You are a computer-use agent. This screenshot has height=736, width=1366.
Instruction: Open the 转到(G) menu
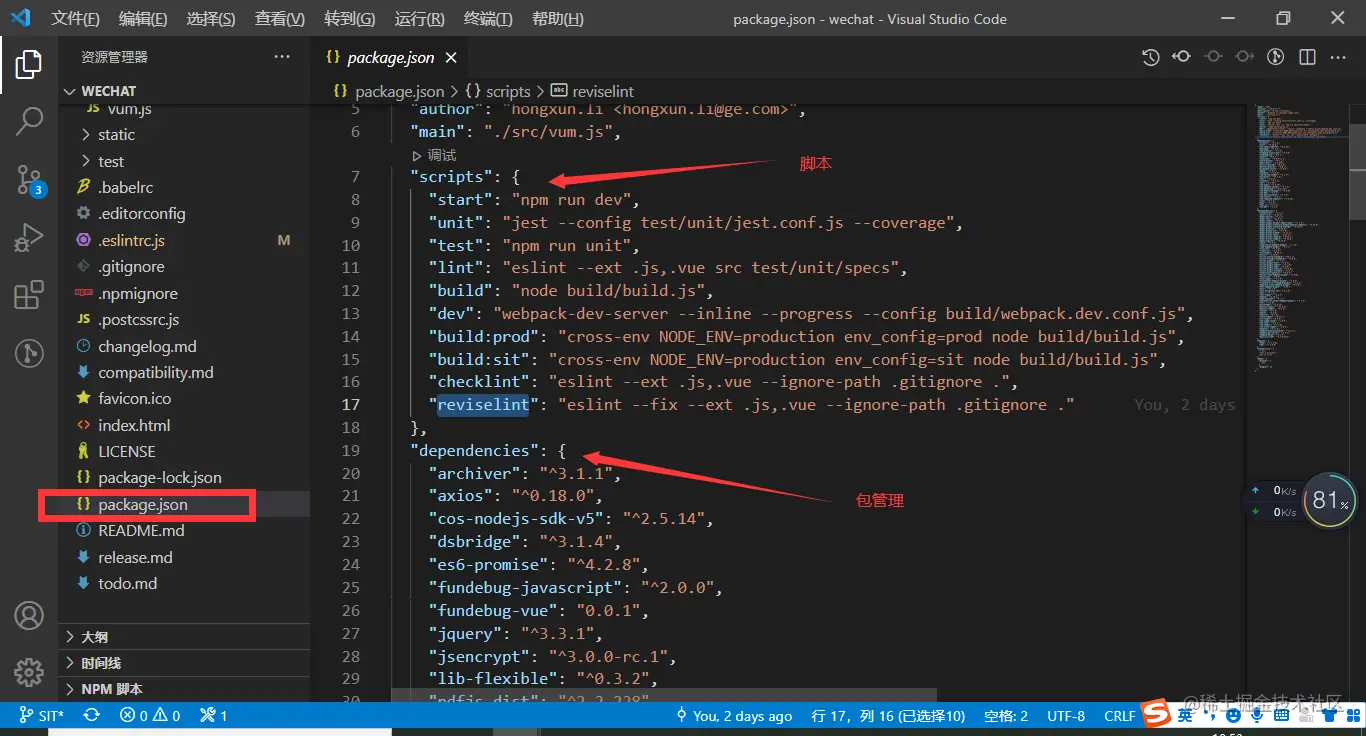tap(350, 19)
